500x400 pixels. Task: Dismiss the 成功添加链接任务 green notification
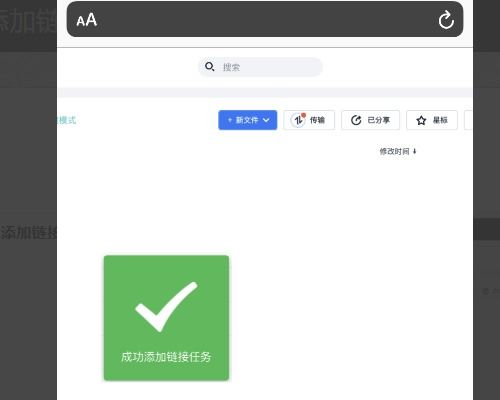pos(166,318)
